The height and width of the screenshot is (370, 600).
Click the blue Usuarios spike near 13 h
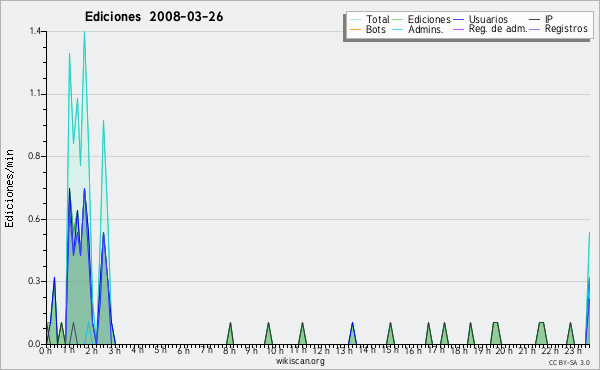tap(352, 334)
